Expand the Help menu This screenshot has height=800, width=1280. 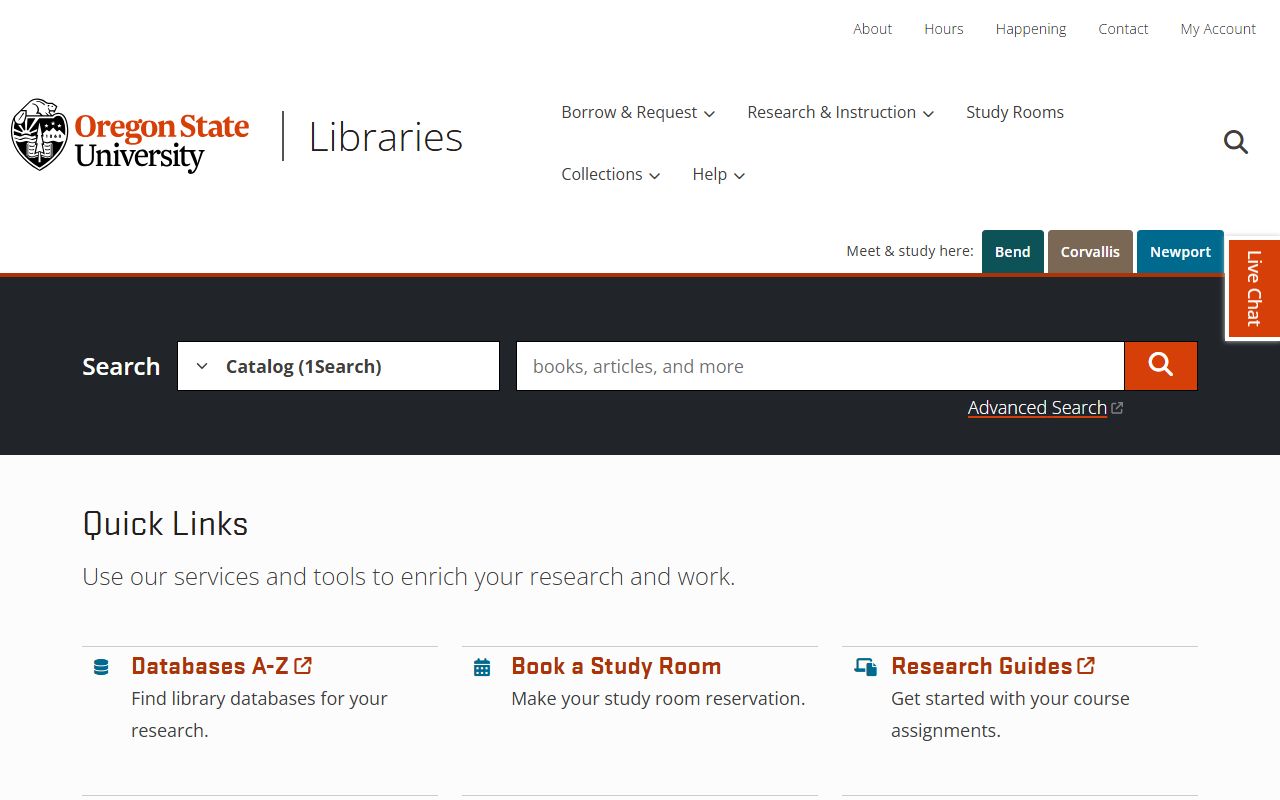[719, 174]
